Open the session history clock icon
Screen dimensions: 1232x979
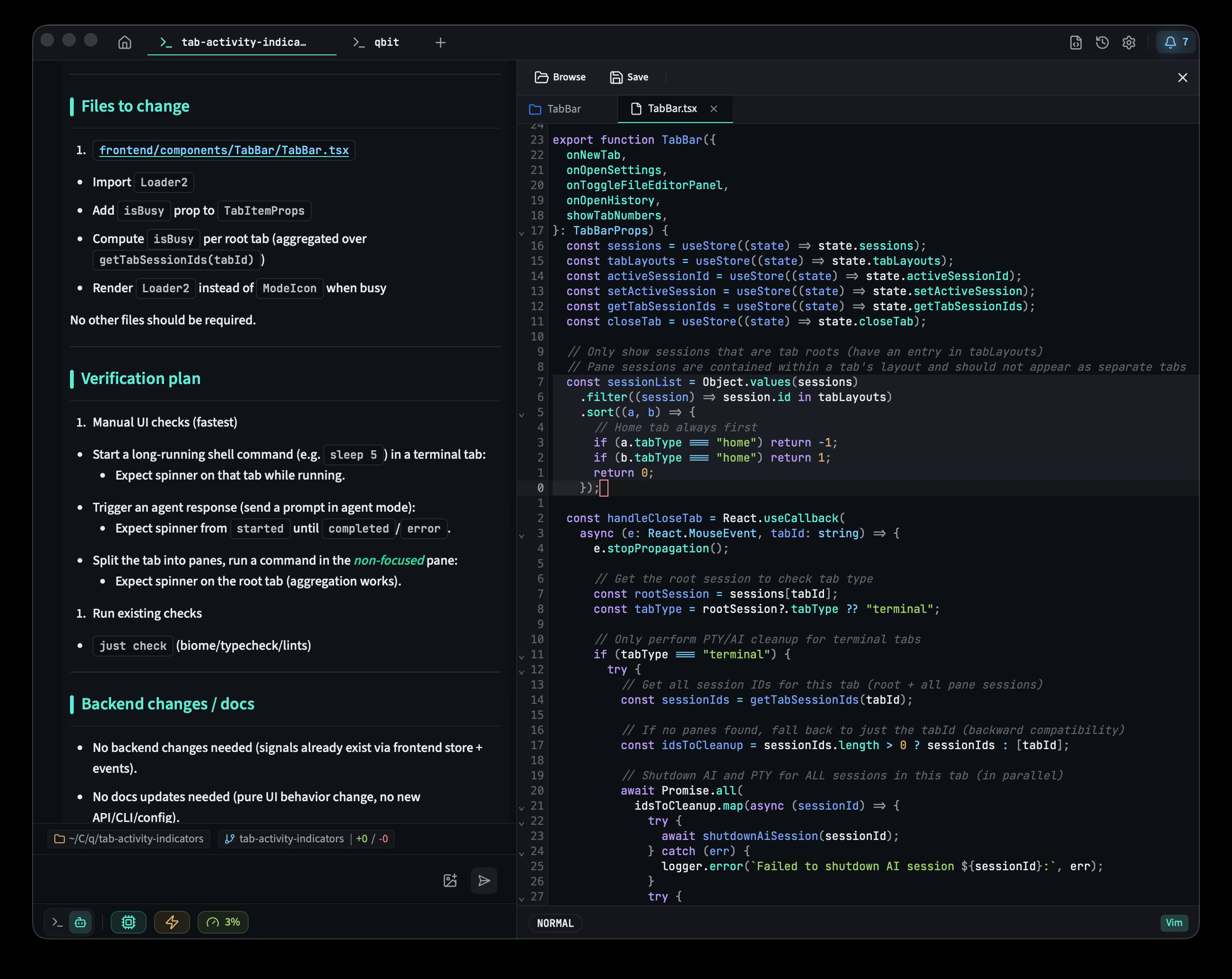1102,42
